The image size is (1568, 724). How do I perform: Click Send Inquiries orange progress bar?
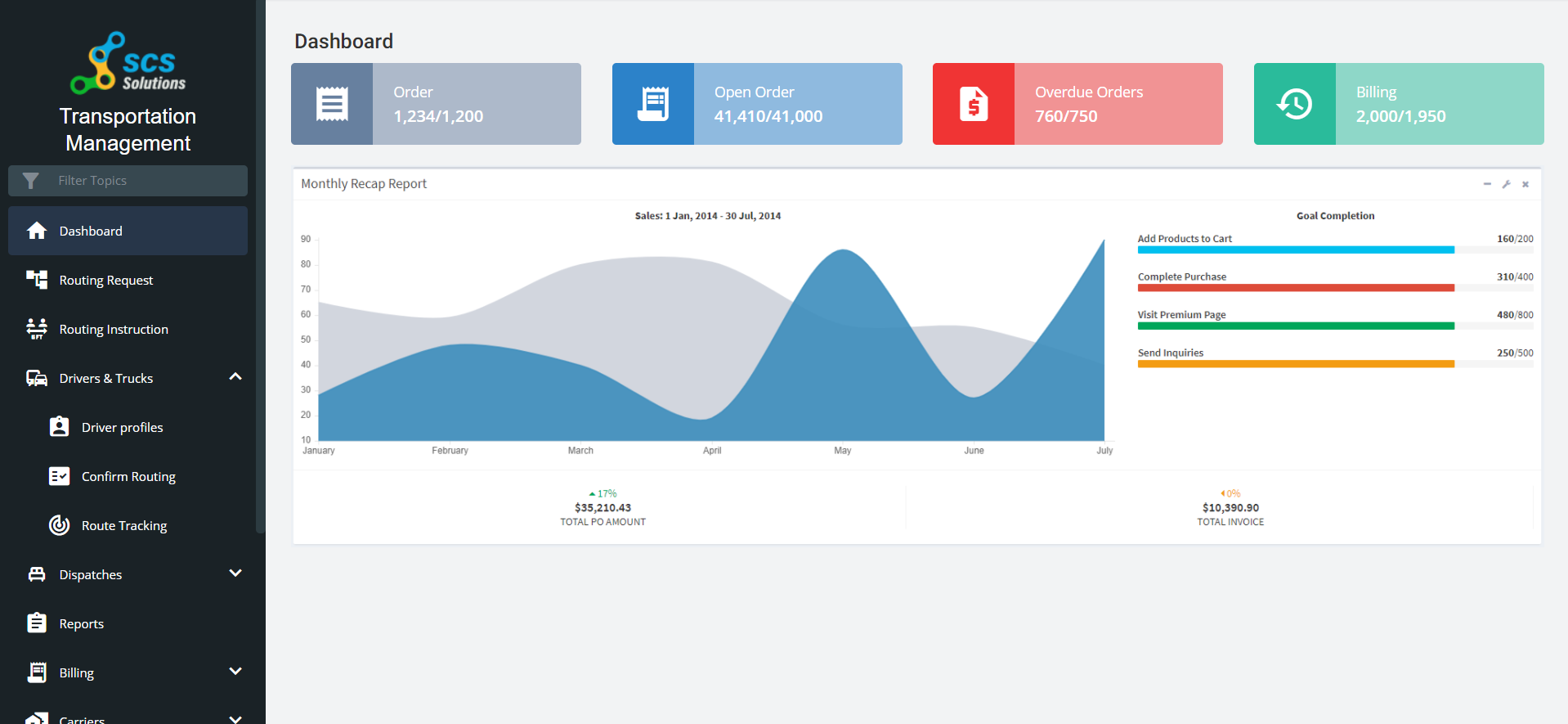(1336, 364)
